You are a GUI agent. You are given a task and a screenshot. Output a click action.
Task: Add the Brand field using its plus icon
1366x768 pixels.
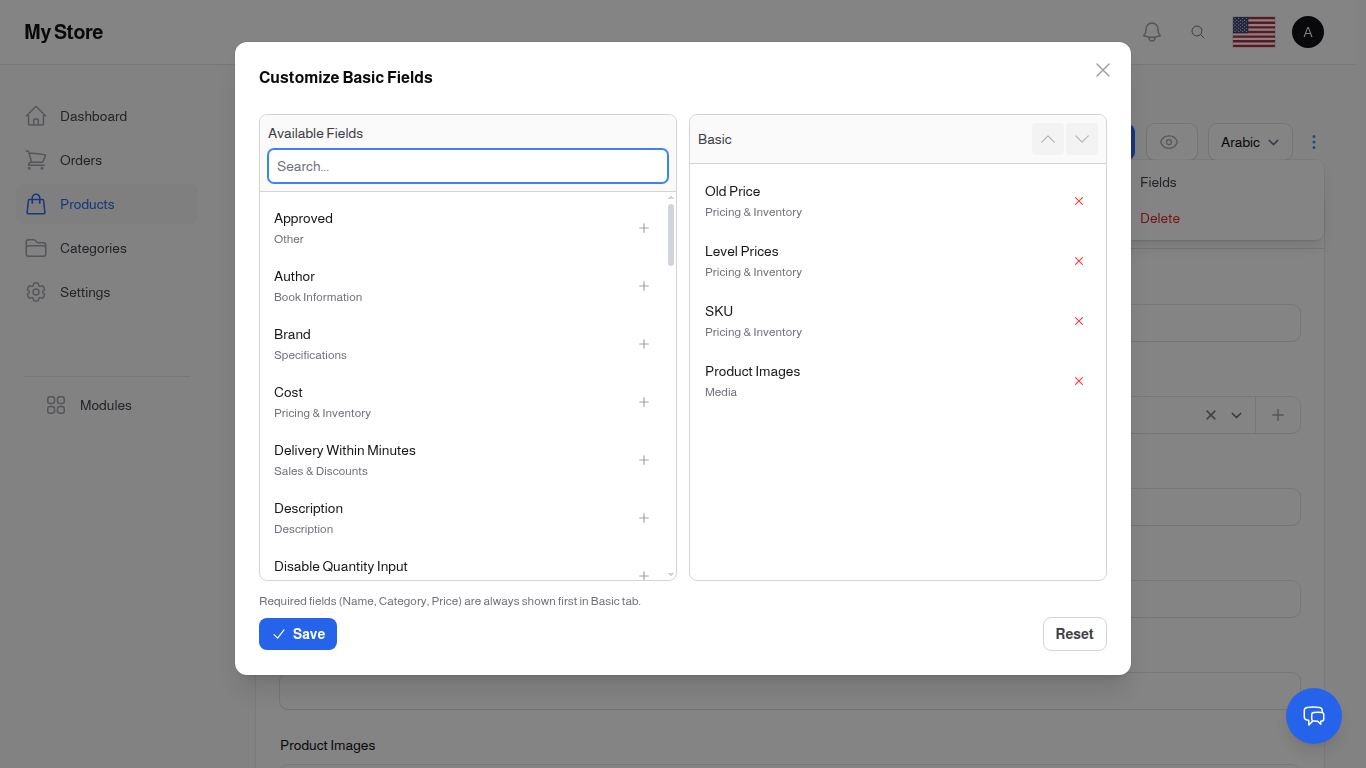[x=644, y=344]
